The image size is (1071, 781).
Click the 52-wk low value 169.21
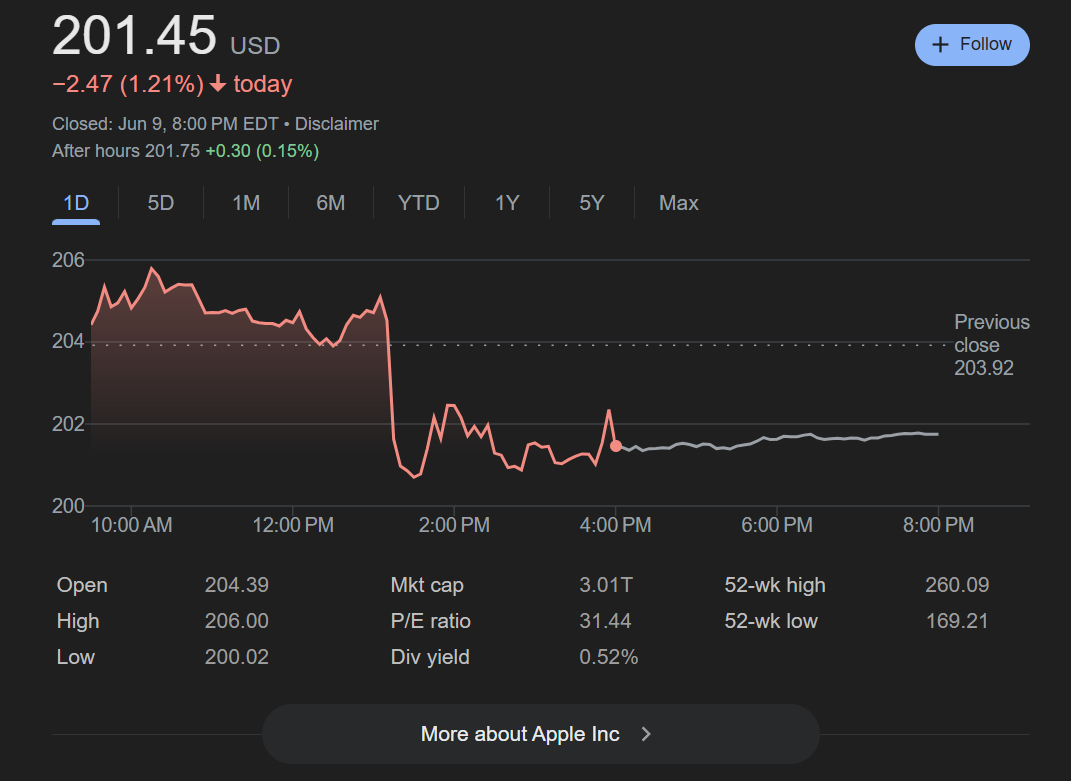click(x=957, y=621)
